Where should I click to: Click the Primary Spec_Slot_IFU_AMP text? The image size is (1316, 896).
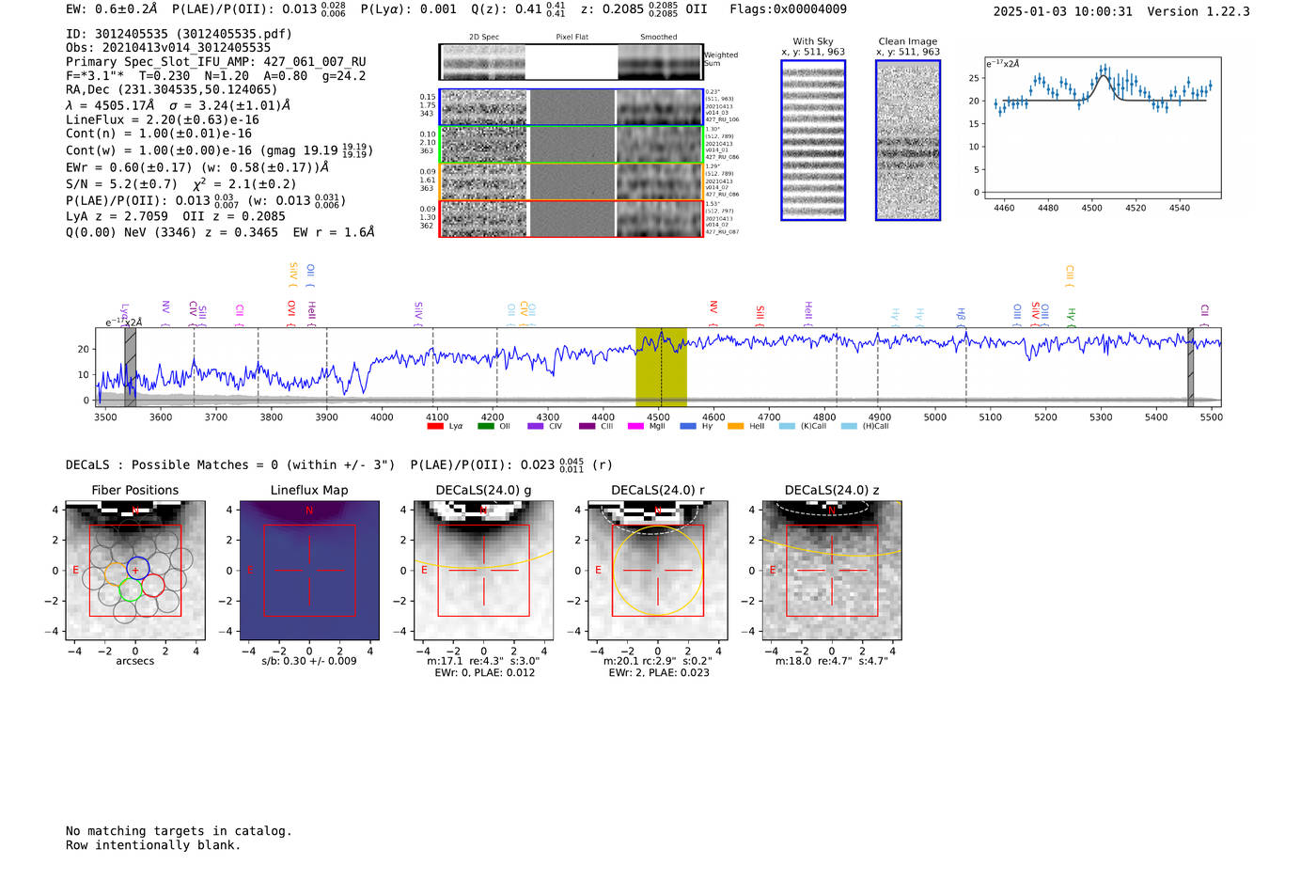click(x=215, y=62)
